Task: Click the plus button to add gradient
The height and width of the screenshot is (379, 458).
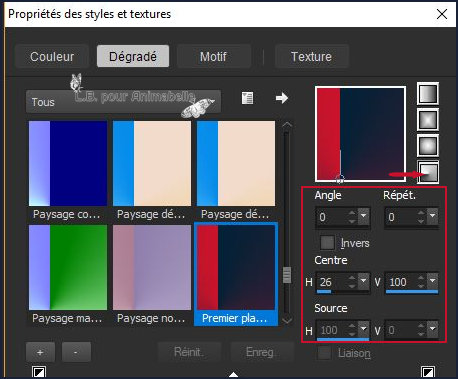Action: click(40, 352)
